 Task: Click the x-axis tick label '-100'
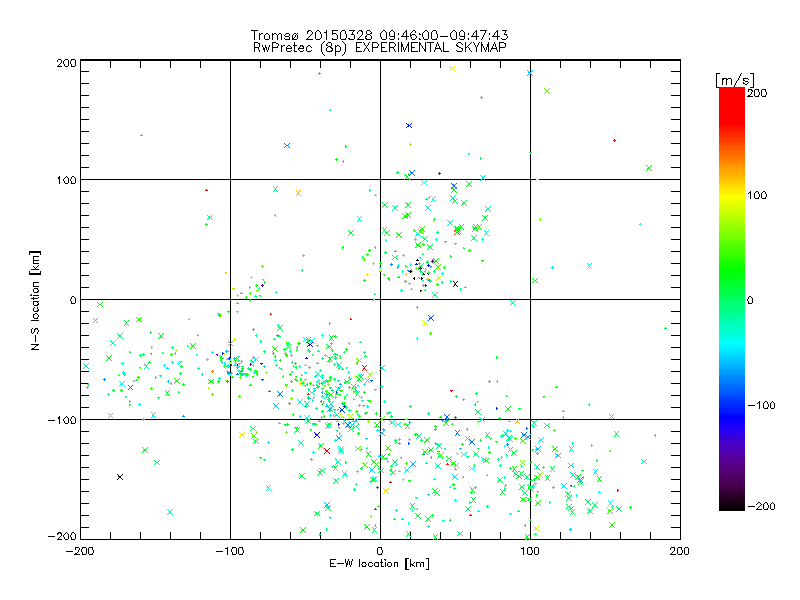230,551
